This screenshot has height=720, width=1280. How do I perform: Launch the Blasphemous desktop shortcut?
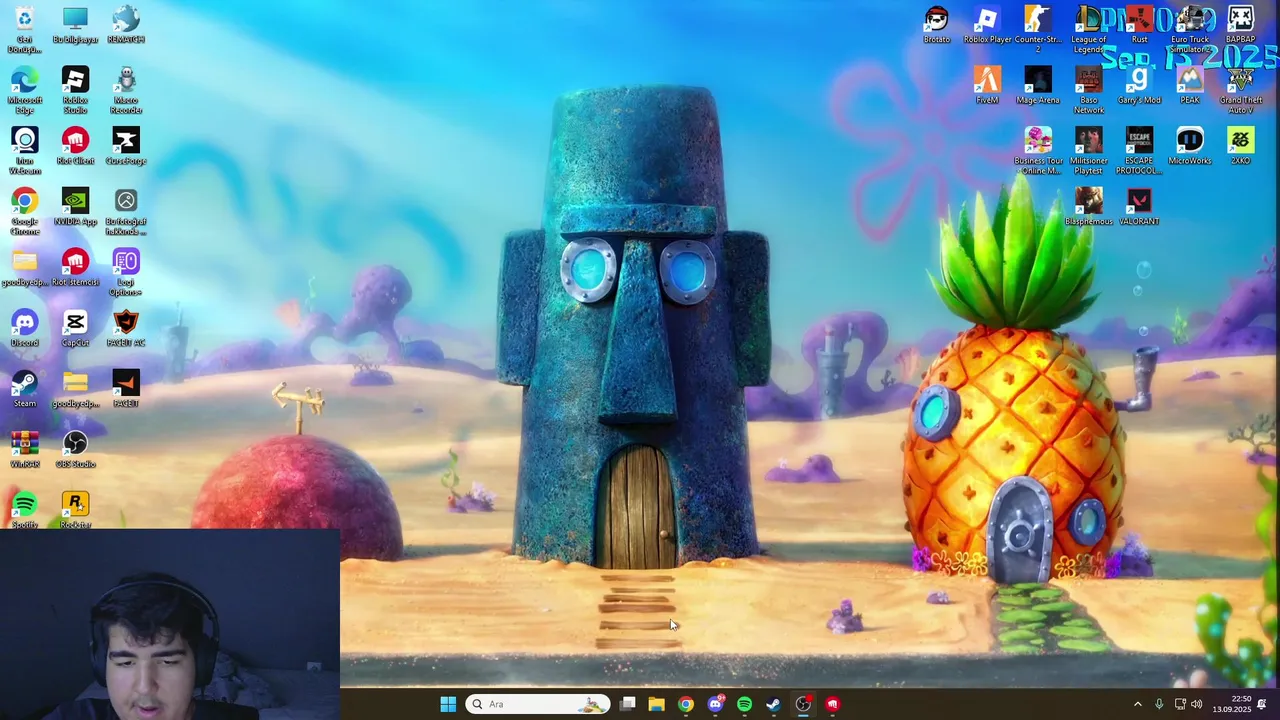1089,208
